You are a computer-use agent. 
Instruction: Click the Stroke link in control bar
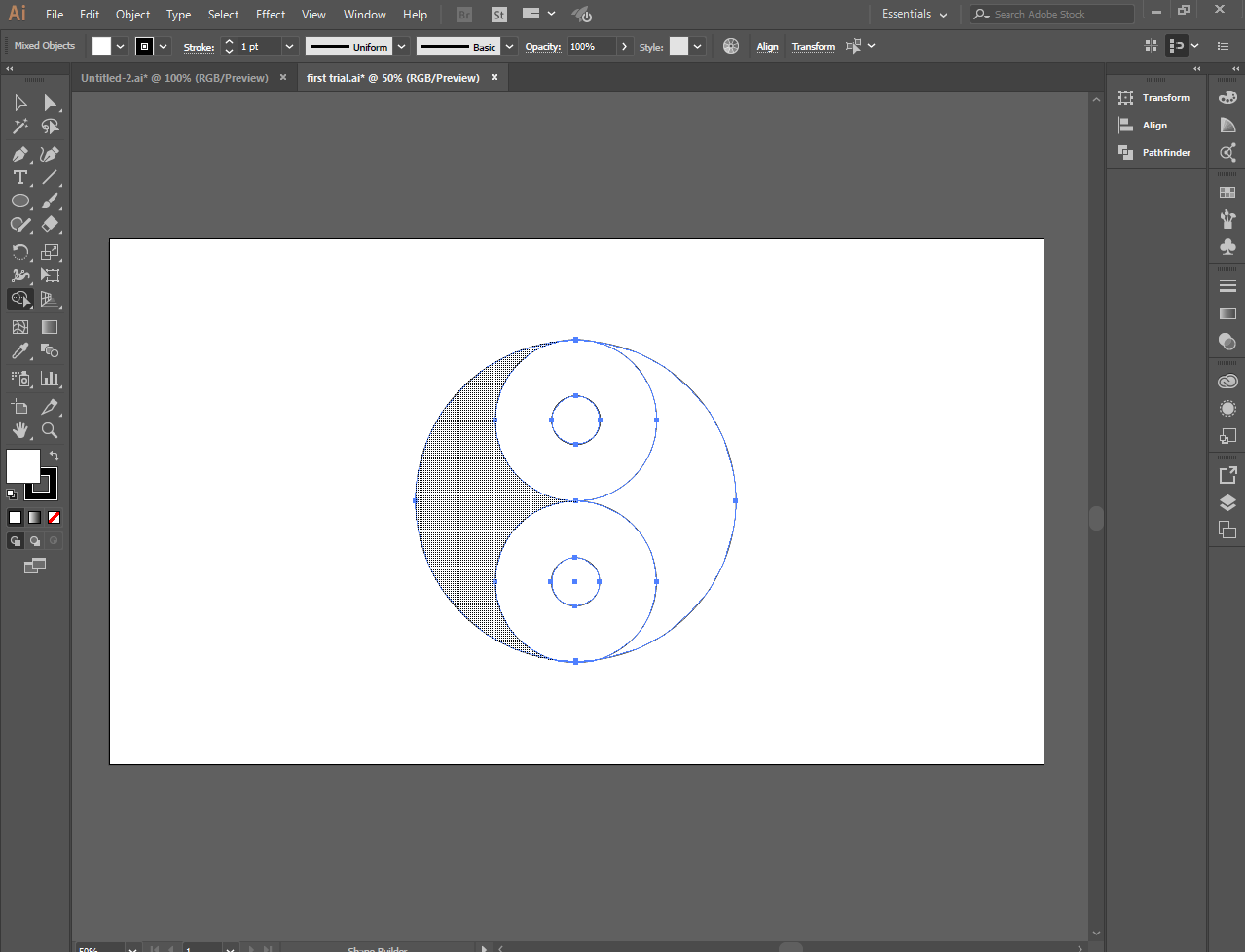click(x=199, y=47)
